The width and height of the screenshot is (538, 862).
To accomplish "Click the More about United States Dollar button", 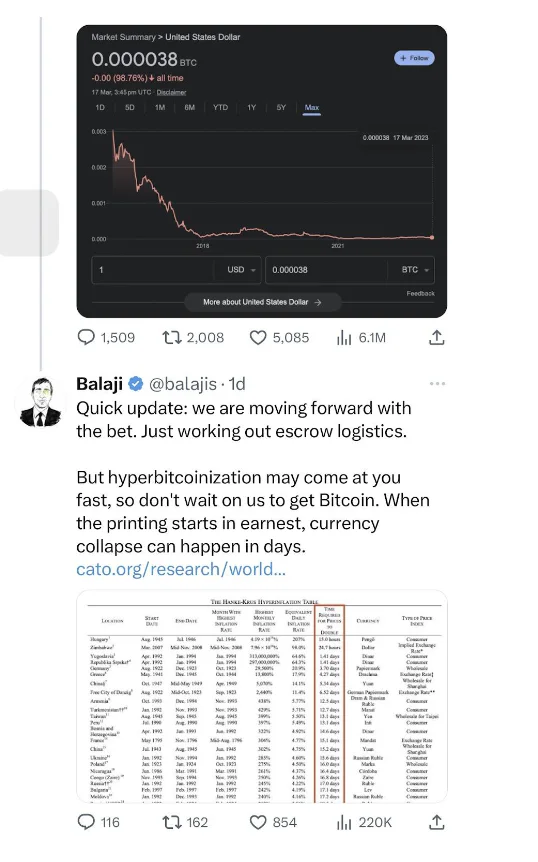I will click(262, 302).
